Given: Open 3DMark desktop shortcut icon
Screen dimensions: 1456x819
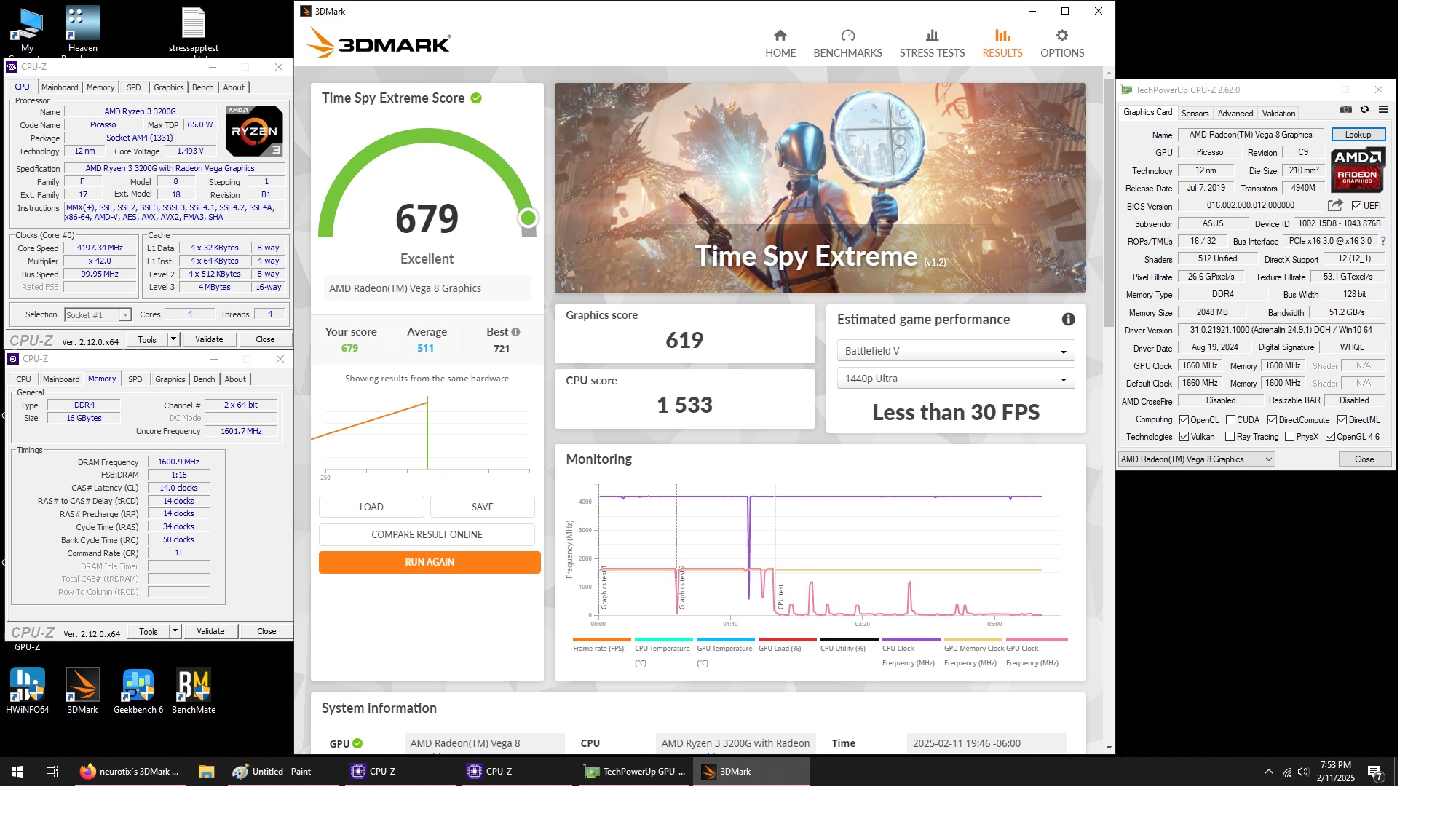Looking at the screenshot, I should [83, 690].
